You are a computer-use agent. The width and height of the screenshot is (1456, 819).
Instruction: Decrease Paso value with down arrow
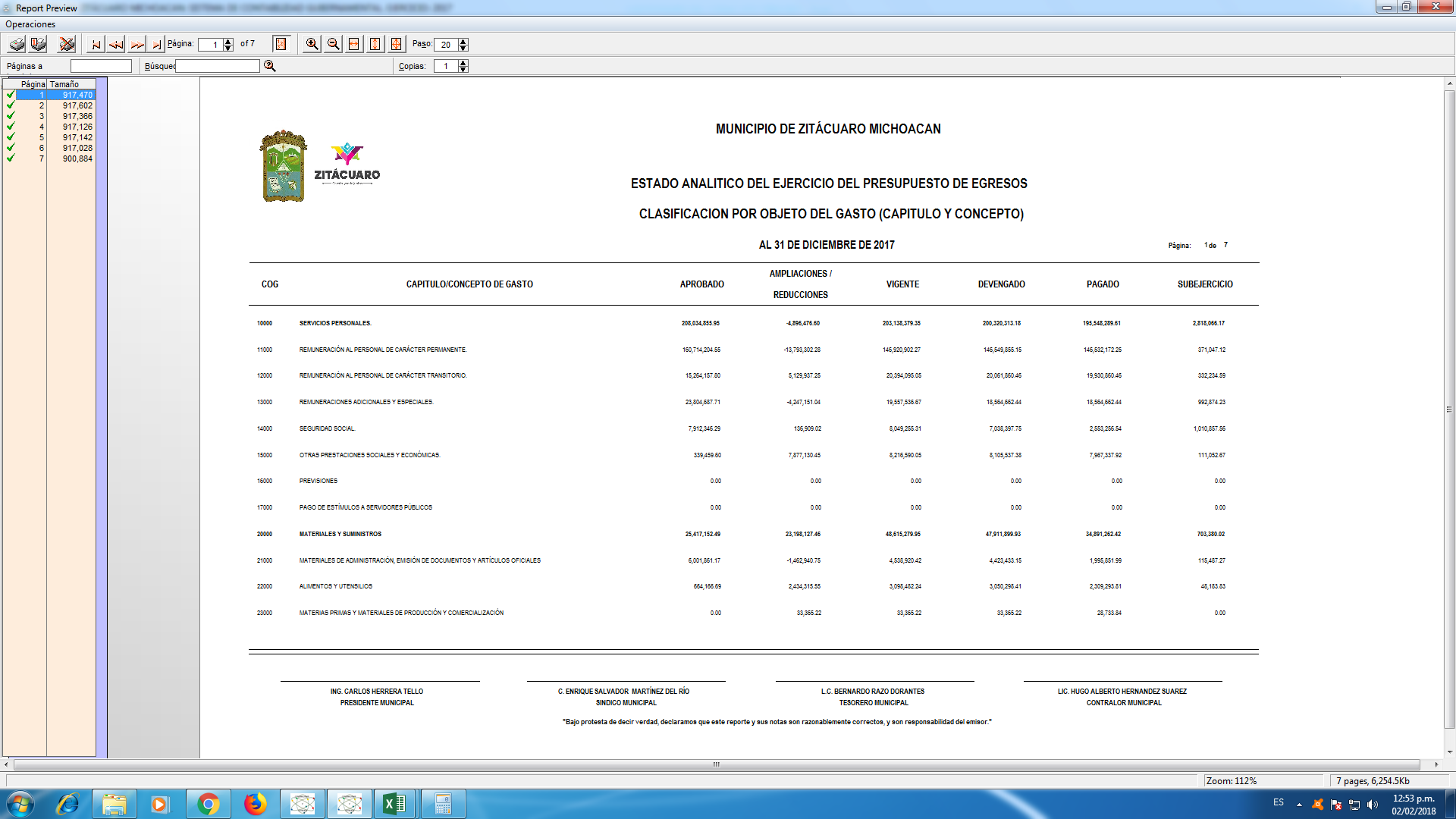(463, 48)
